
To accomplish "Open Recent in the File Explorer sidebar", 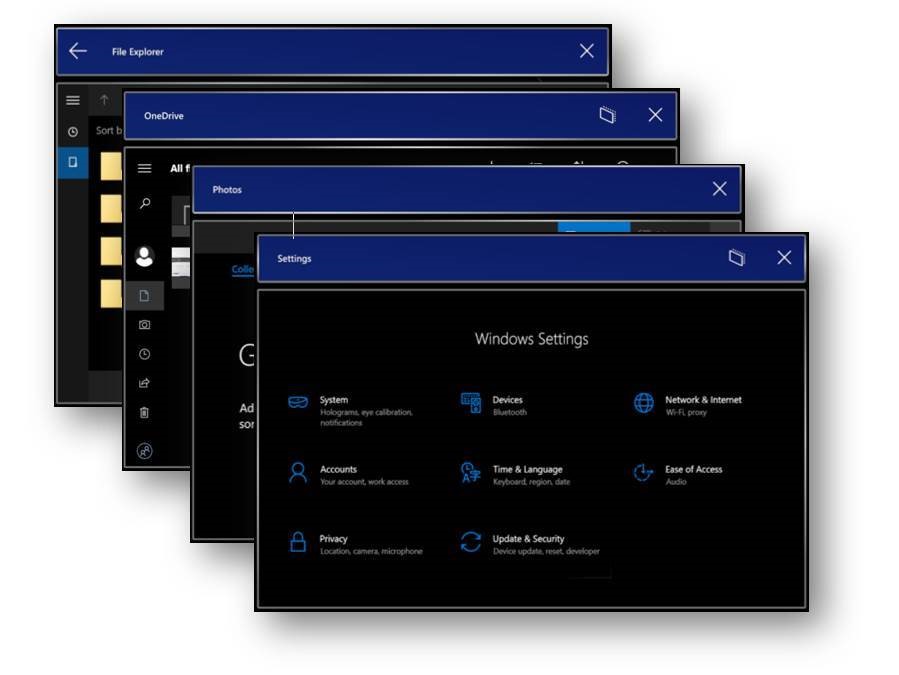I will tap(73, 132).
